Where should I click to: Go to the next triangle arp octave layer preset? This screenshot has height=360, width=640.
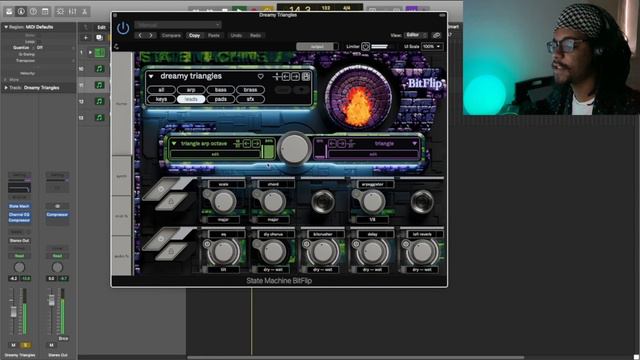pyautogui.click(x=256, y=143)
